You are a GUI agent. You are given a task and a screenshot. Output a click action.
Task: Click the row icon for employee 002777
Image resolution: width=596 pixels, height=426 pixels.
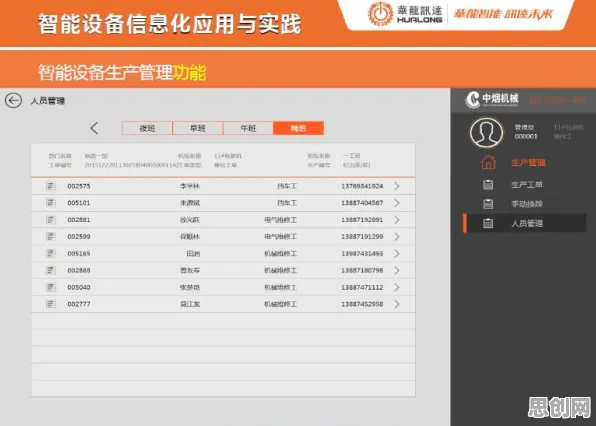[x=51, y=304]
